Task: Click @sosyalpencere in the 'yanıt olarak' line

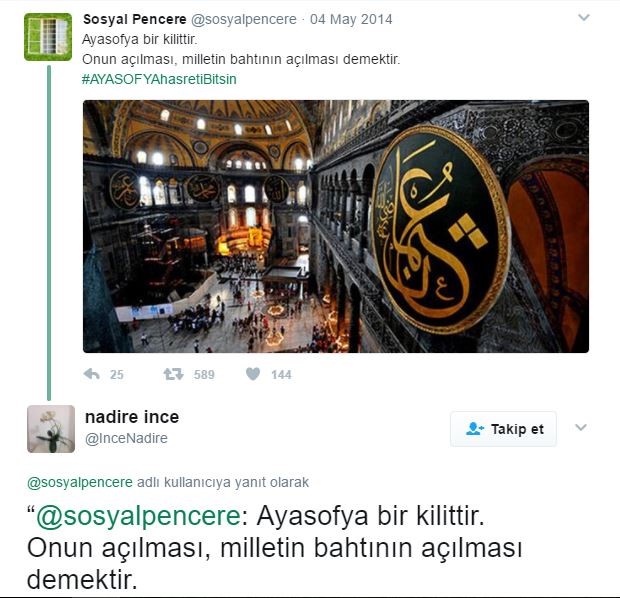Action: click(80, 483)
